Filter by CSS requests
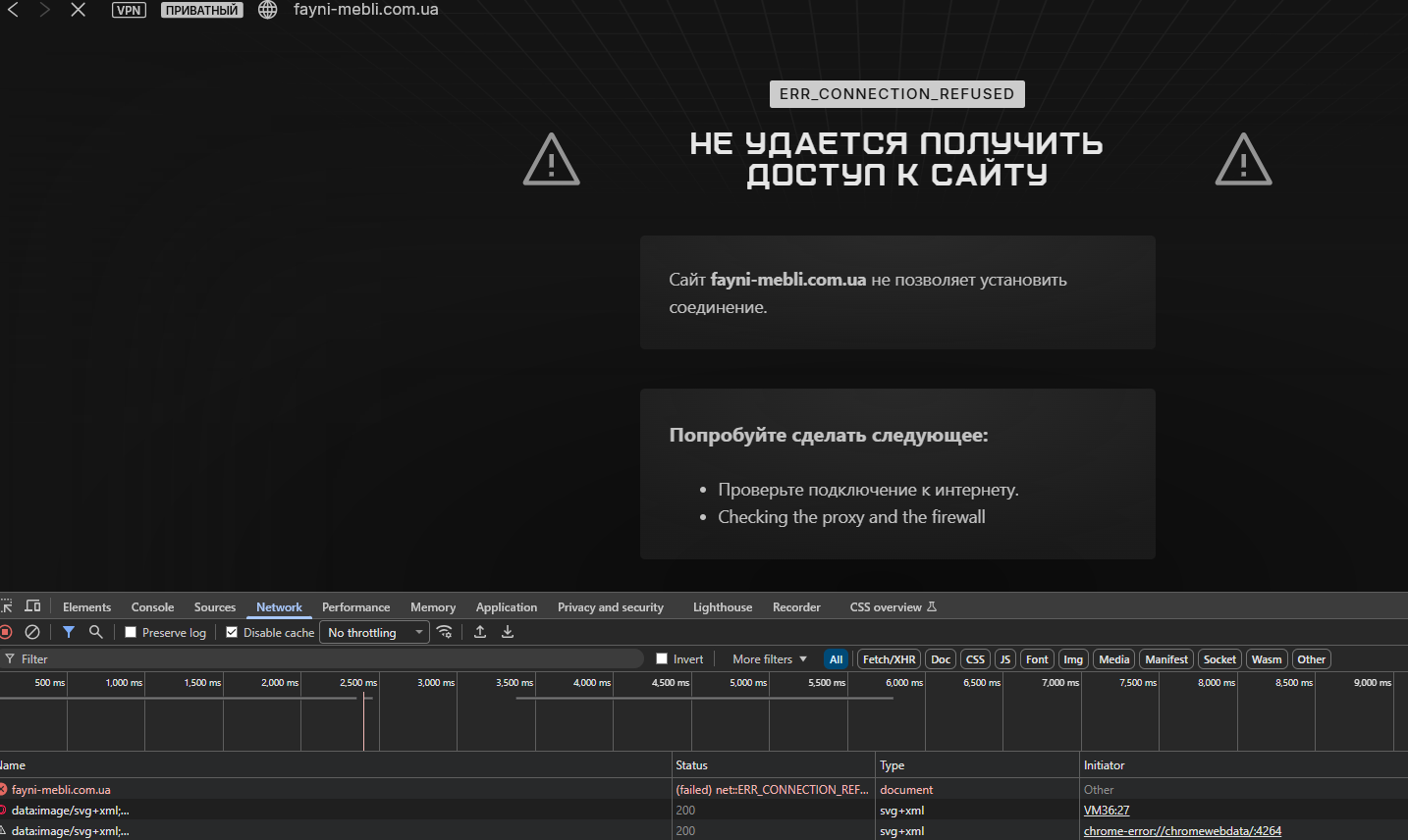 pos(975,659)
